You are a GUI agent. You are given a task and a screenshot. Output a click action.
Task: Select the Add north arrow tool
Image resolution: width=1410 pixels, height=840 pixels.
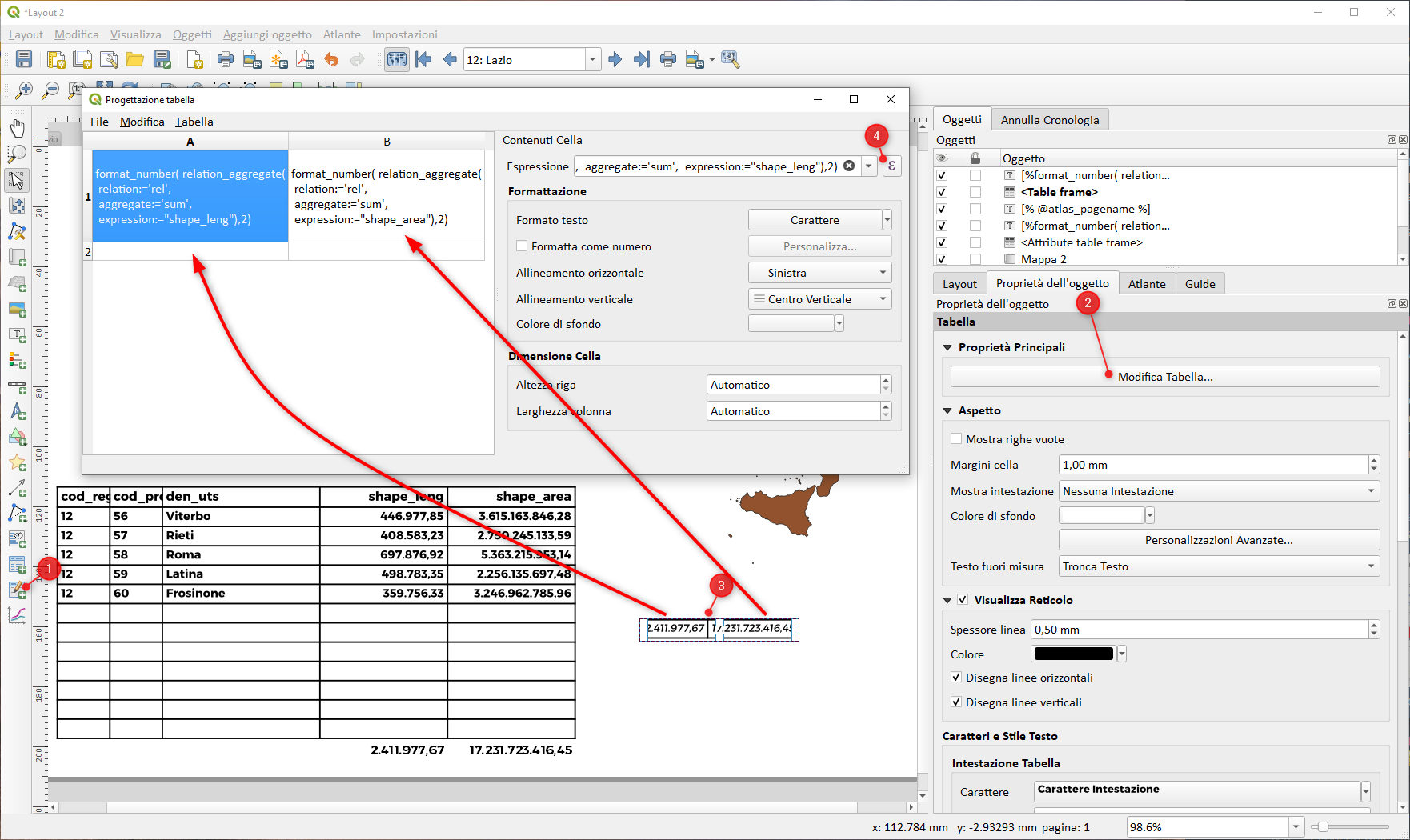[x=17, y=411]
